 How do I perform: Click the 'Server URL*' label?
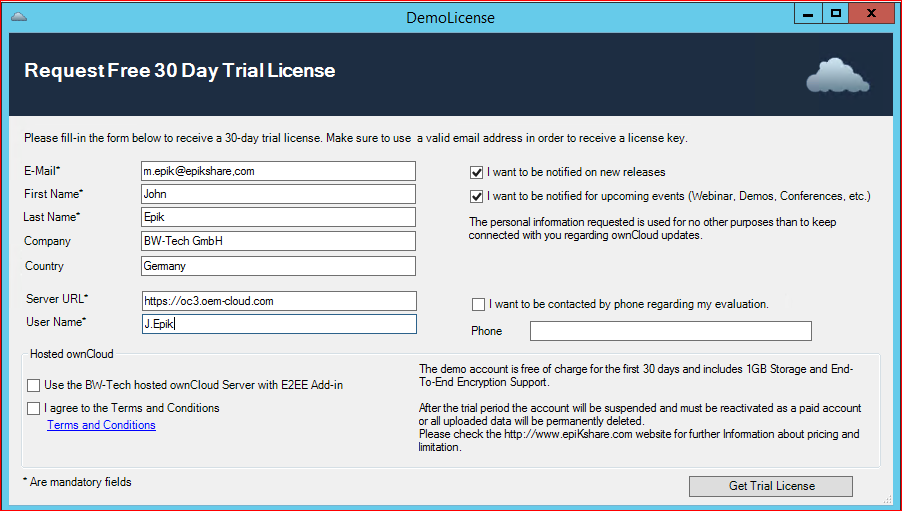pyautogui.click(x=57, y=299)
